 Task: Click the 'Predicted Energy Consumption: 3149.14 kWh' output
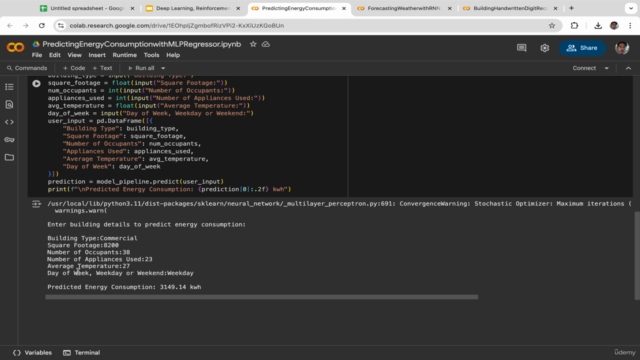pyautogui.click(x=124, y=287)
